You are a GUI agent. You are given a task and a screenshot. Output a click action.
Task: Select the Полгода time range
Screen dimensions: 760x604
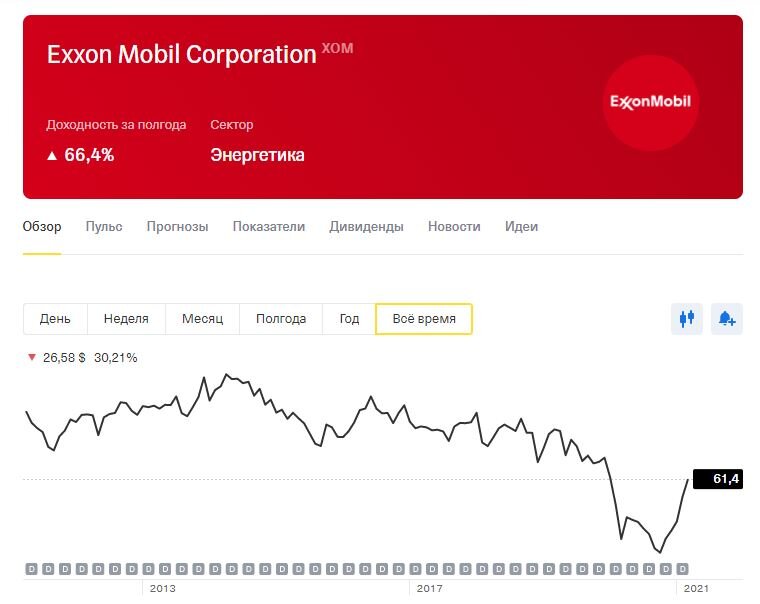point(281,319)
